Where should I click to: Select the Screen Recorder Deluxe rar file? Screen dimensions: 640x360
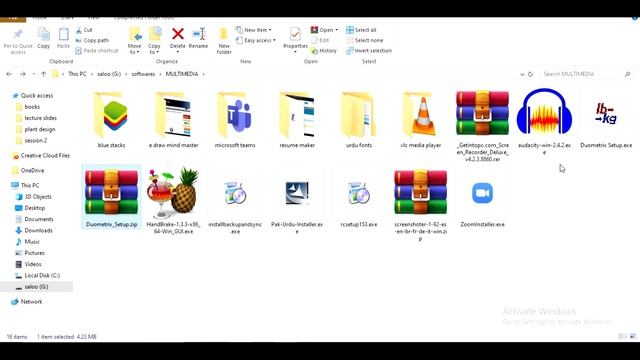tap(482, 126)
